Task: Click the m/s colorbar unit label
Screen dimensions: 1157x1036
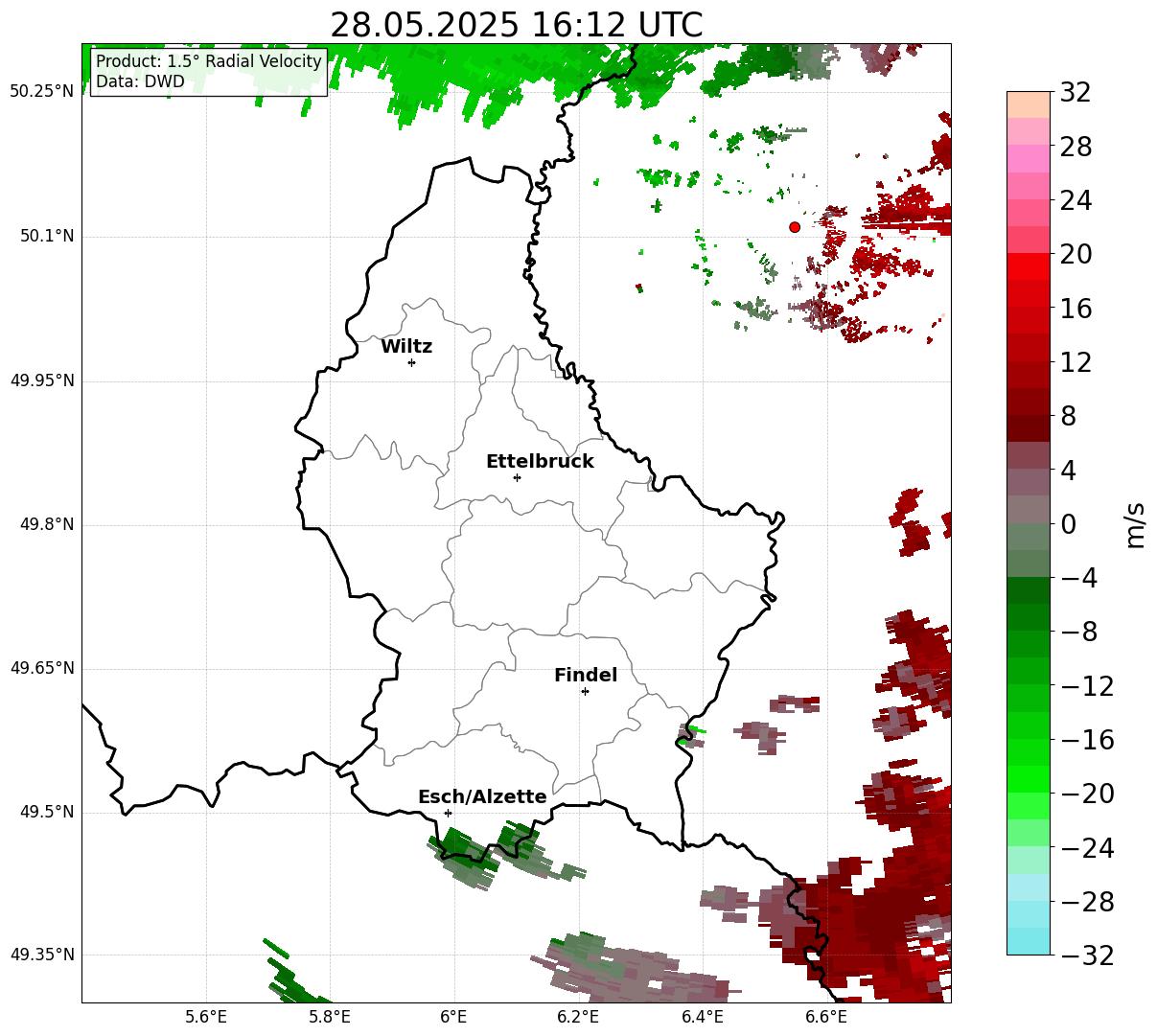Action: pyautogui.click(x=1135, y=523)
